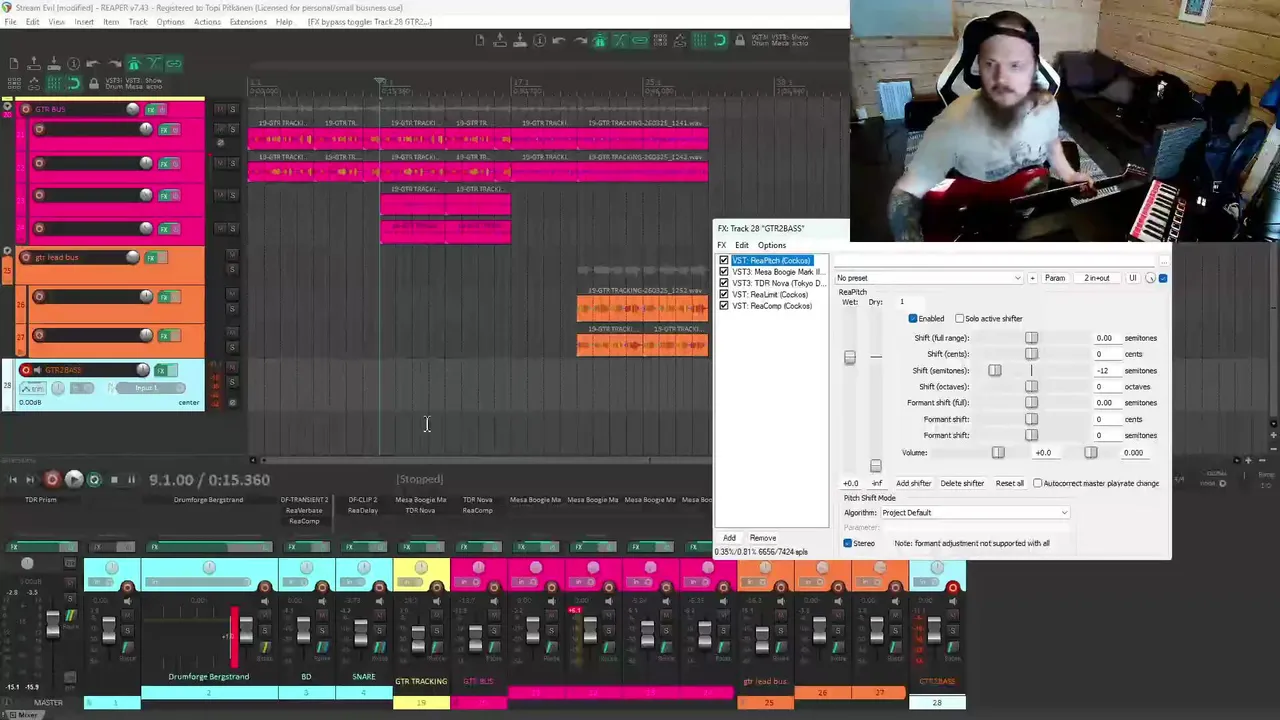Toggle the Enabled checkbox in ReaPitch
Viewport: 1280px width, 720px height.
point(913,318)
